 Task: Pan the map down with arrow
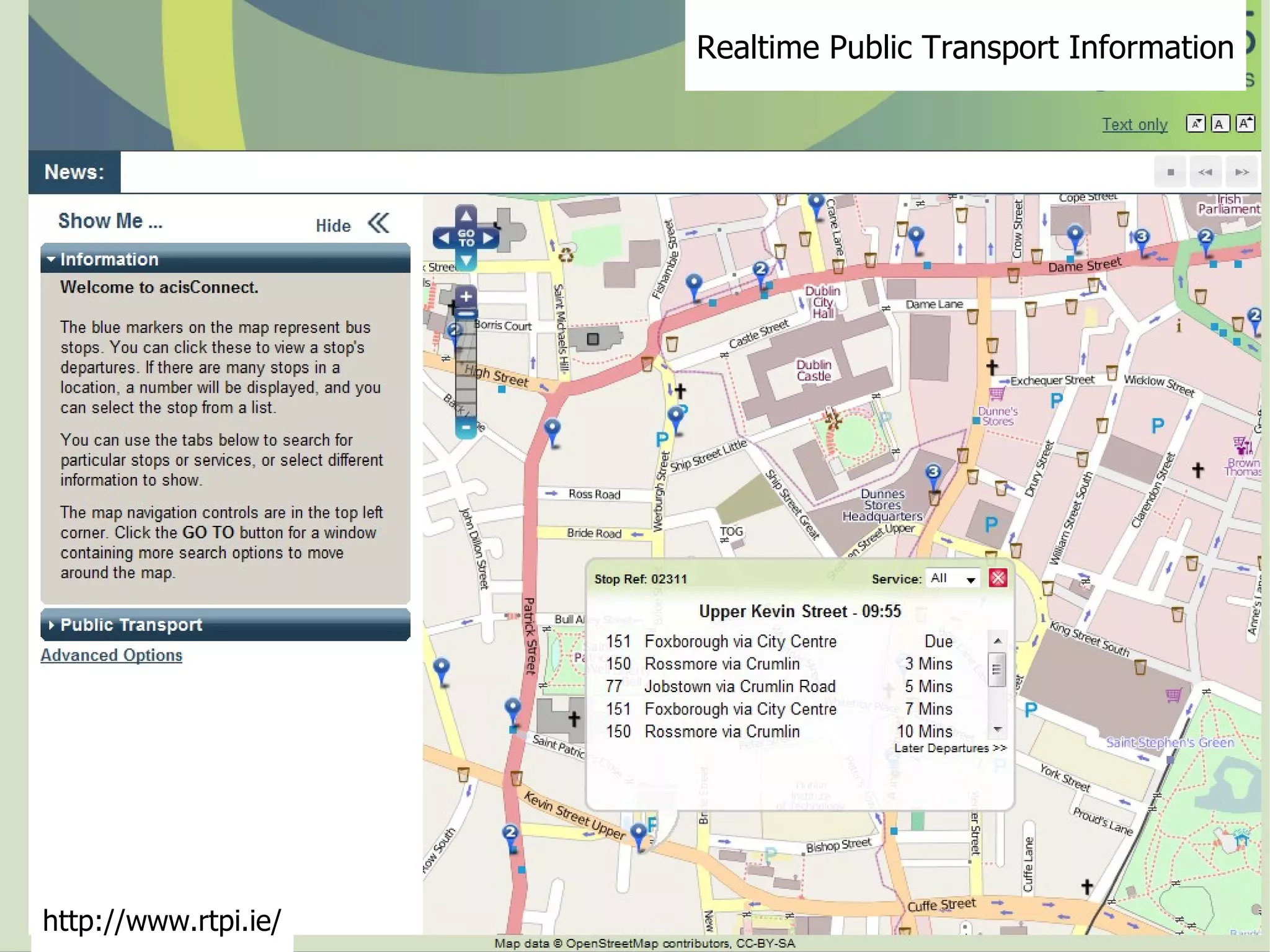point(466,260)
